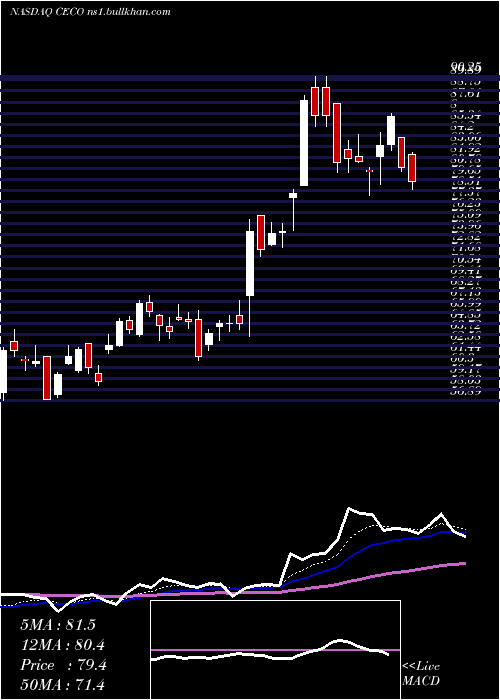Click the 67.15 price axis label
The image size is (500, 700).
point(465,293)
